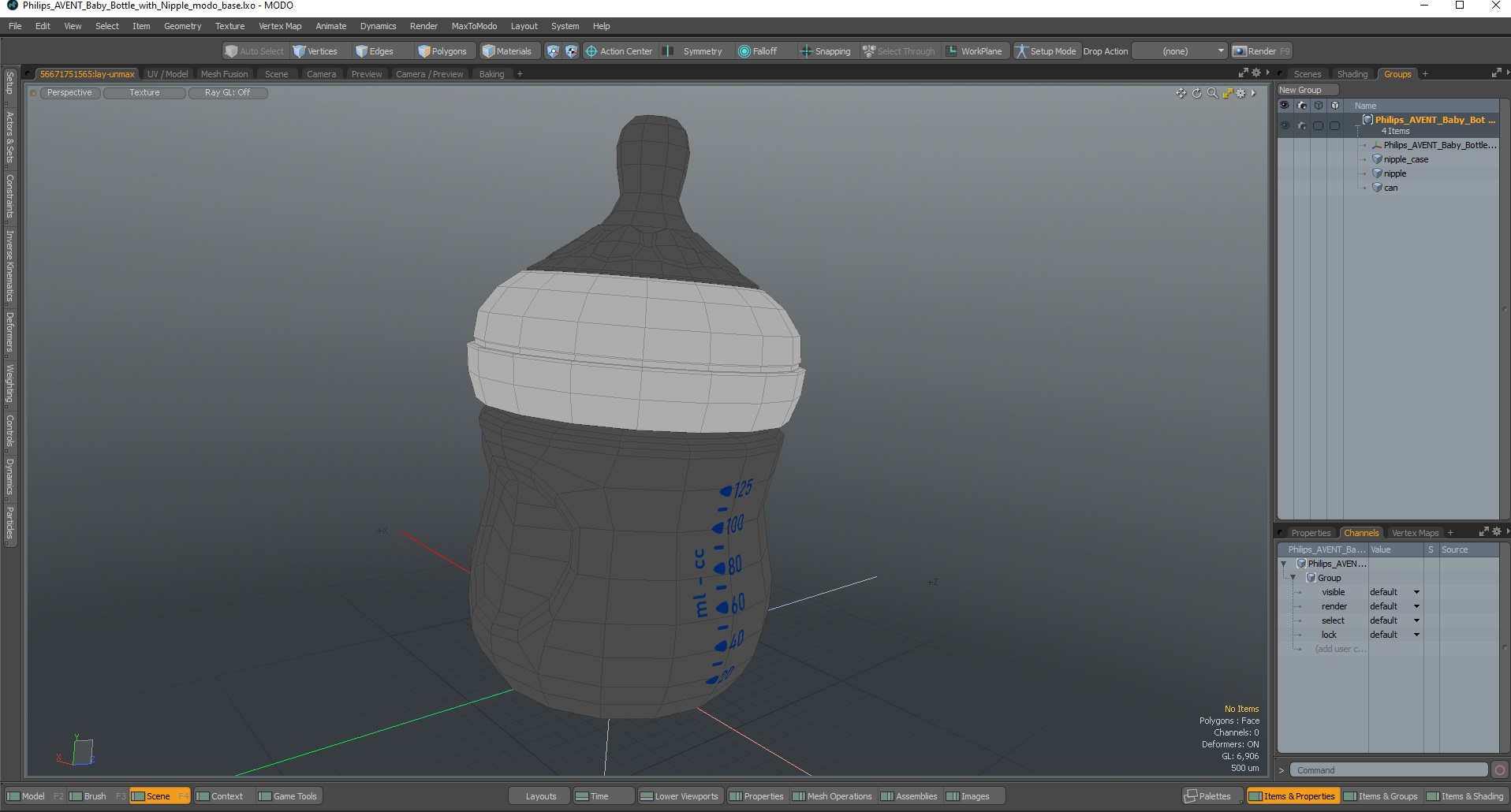Image resolution: width=1511 pixels, height=812 pixels.
Task: Click the add user channel row
Action: (x=1339, y=649)
